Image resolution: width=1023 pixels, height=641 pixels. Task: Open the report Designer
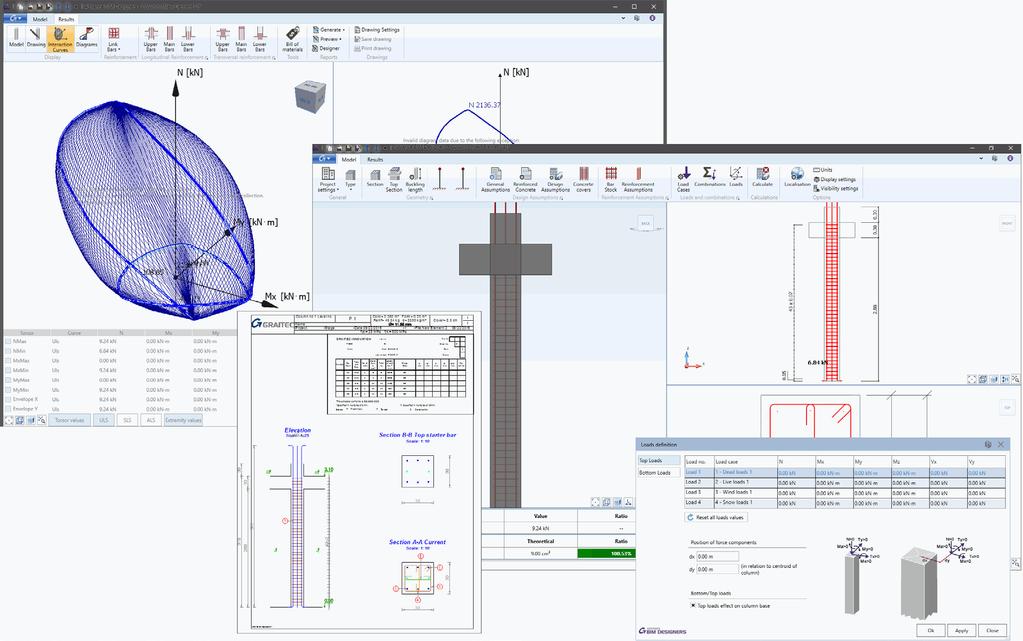coord(326,48)
